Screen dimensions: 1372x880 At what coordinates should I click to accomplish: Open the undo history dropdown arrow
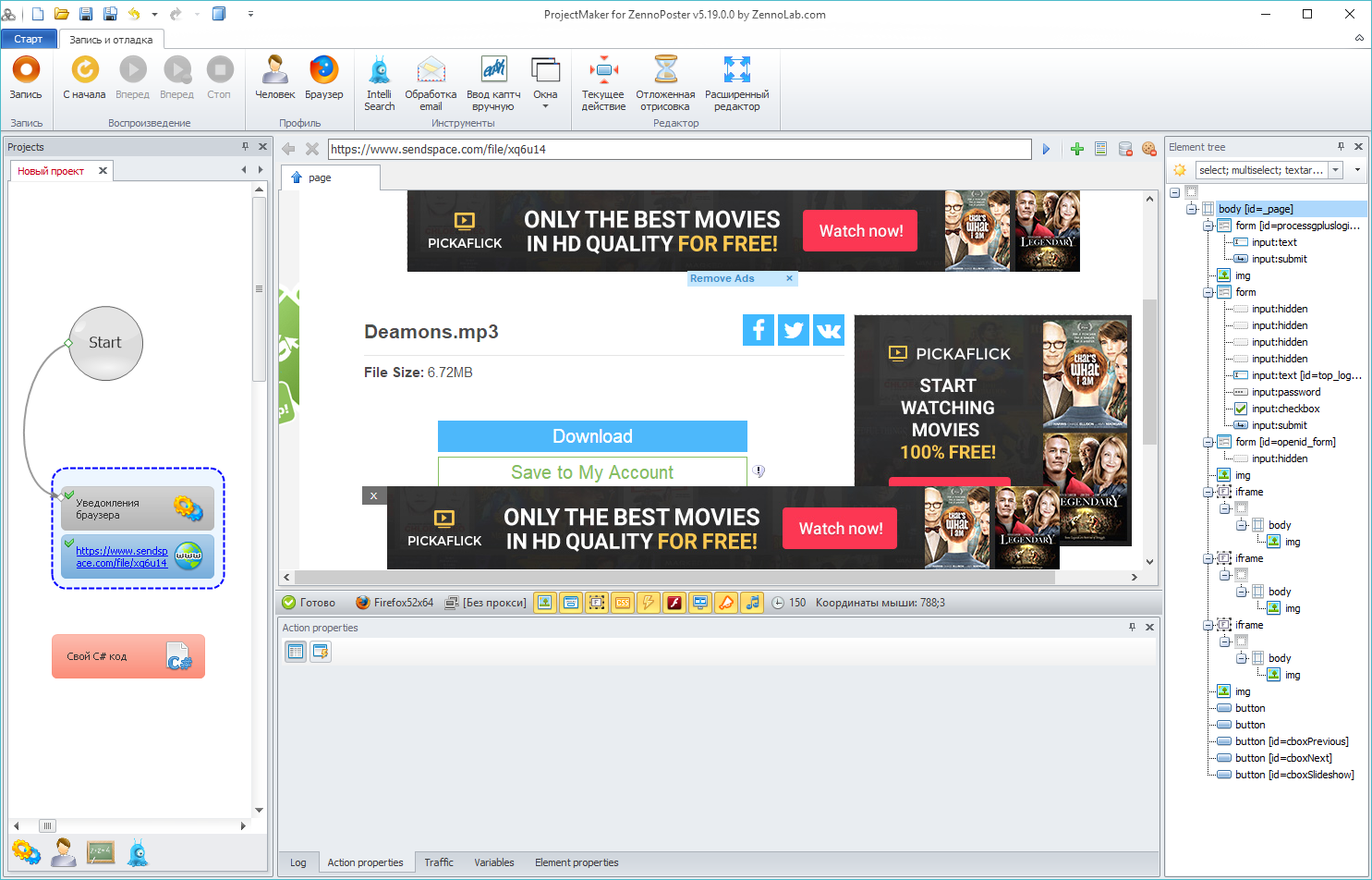click(154, 14)
